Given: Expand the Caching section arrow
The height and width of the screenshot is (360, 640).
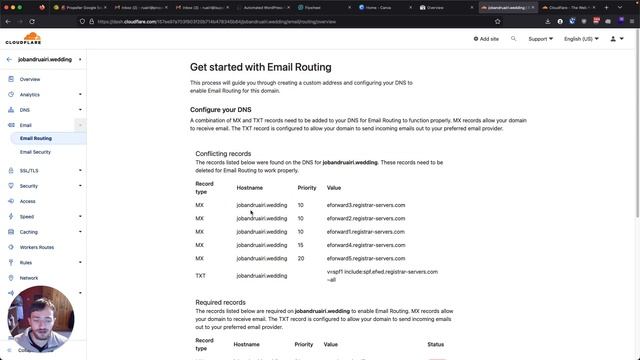Looking at the screenshot, I should pos(80,231).
